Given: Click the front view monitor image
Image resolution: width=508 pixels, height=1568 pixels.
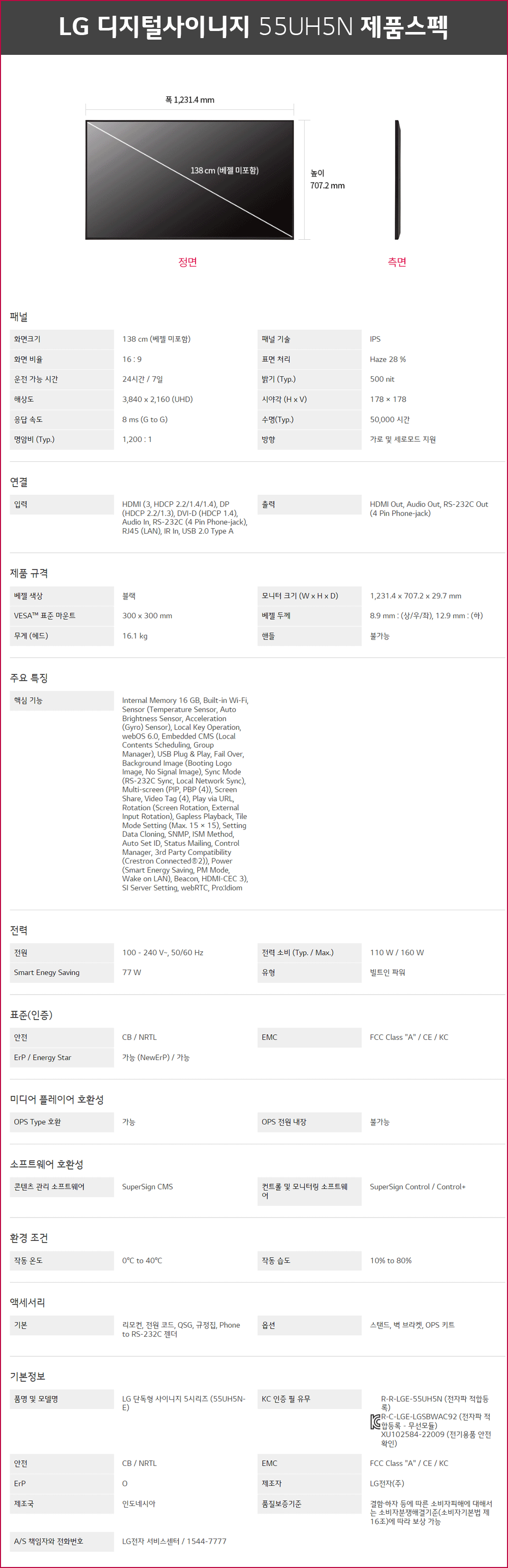Looking at the screenshot, I should click(189, 180).
